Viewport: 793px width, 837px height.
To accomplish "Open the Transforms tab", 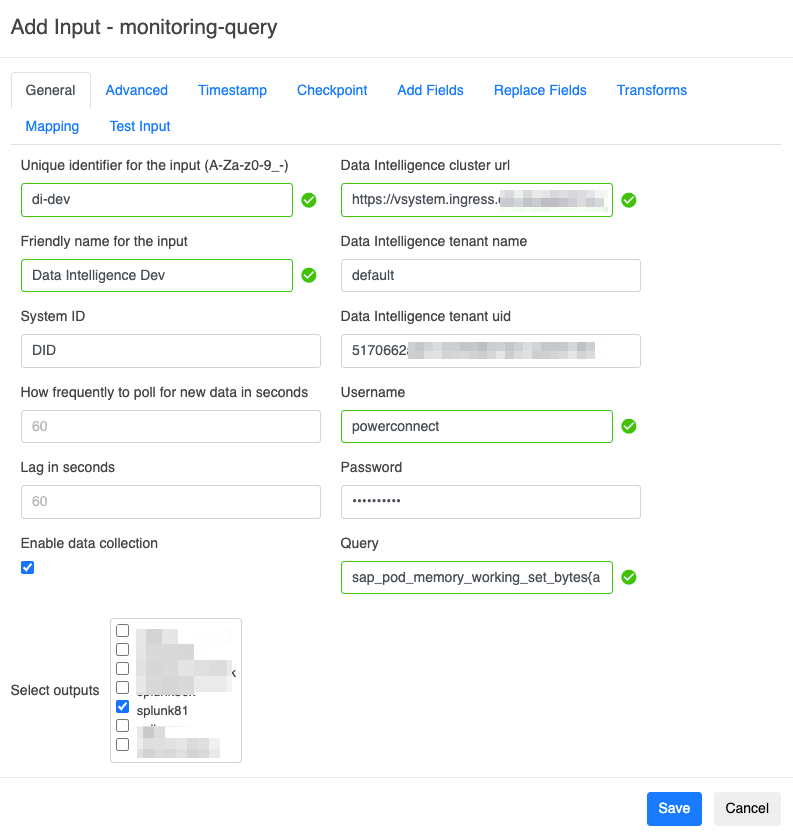I will 652,90.
